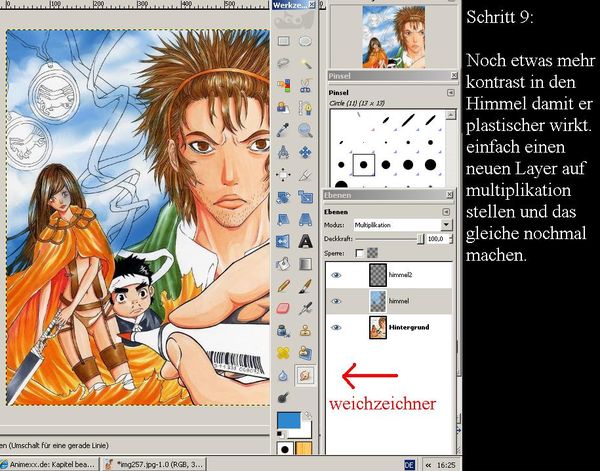
Task: Select the himmel layer thumbnail
Action: (x=378, y=301)
